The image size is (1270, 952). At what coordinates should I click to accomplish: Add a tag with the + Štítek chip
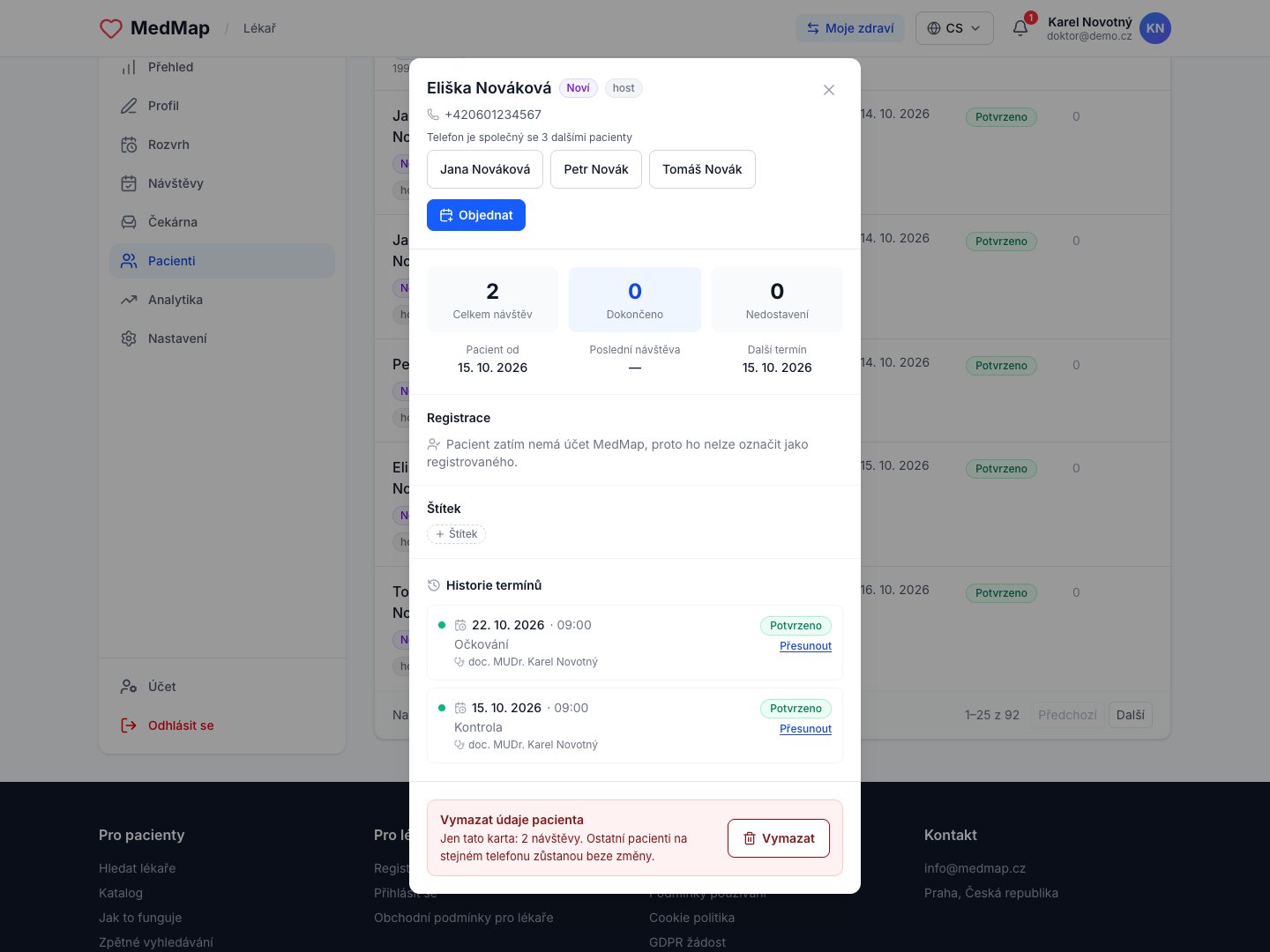click(x=456, y=534)
